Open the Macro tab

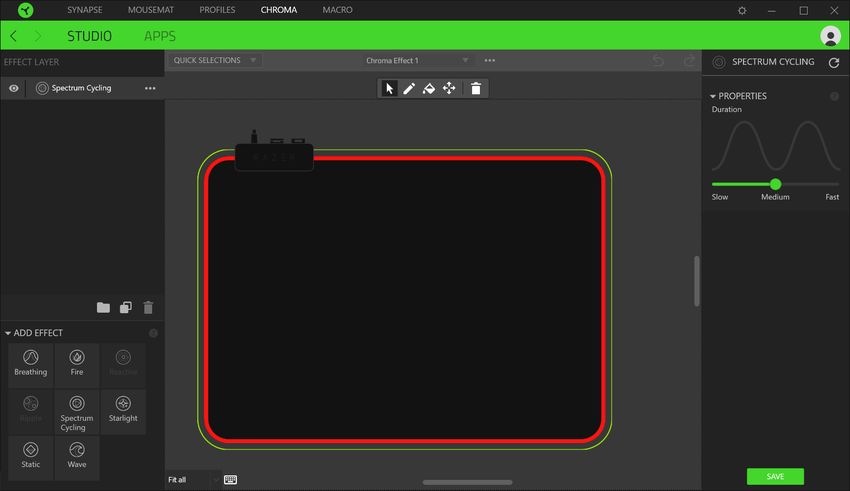(x=337, y=10)
